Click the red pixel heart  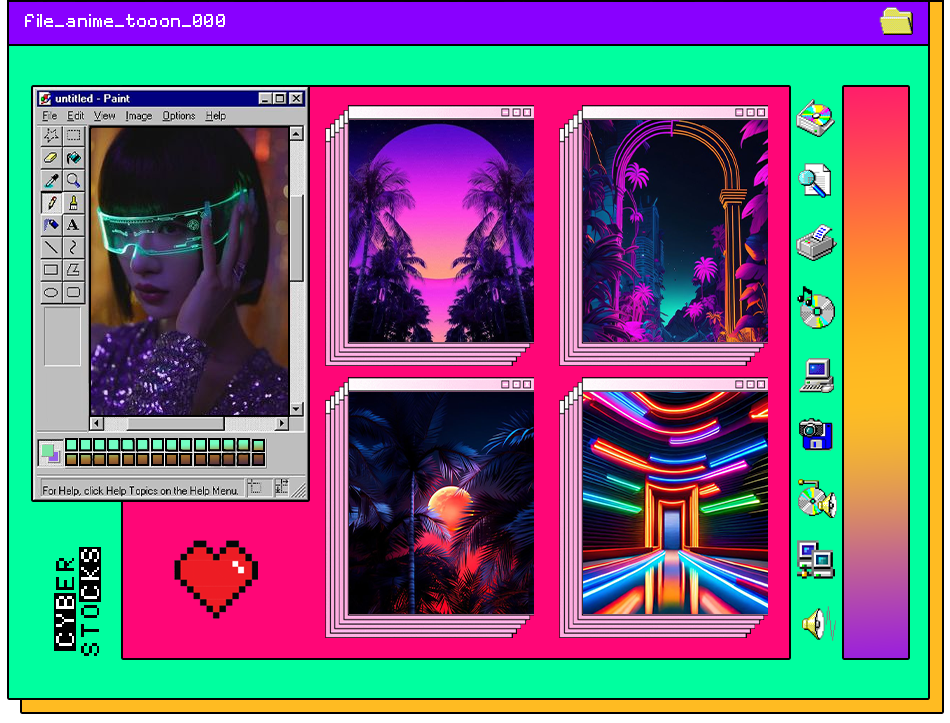[x=216, y=578]
